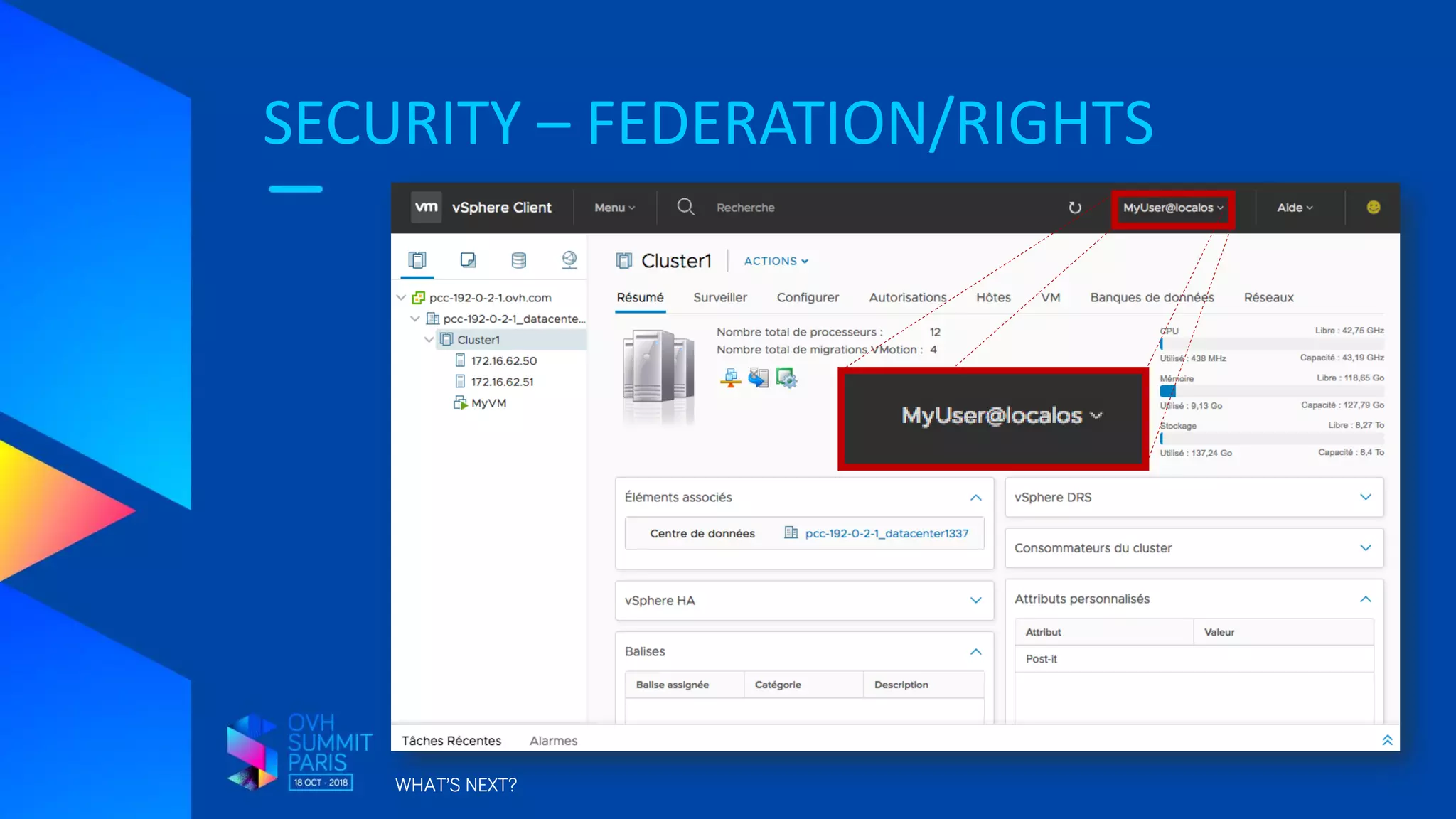This screenshot has width=1456, height=819.
Task: Click the Mémoire usage bar
Action: click(1272, 392)
